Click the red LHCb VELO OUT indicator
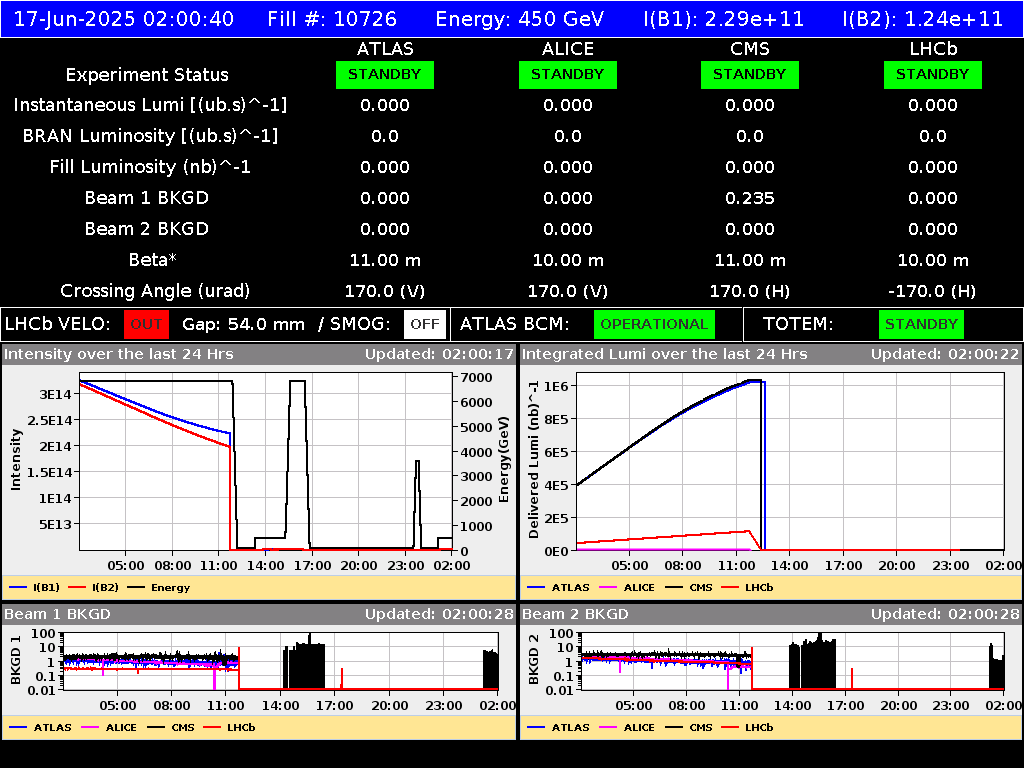 (146, 325)
